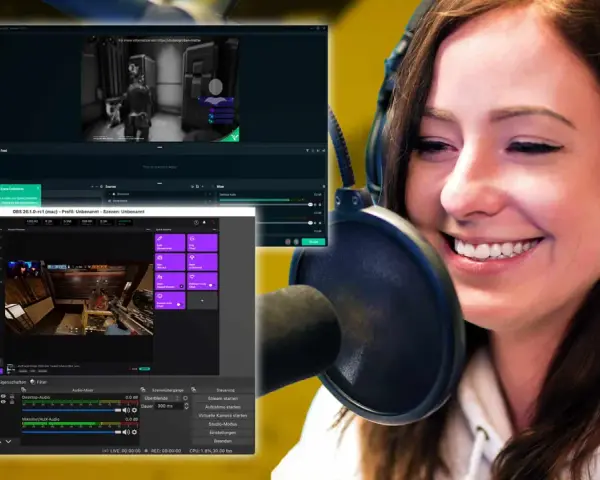Click the game preview in the OBS window
Screen dimensions: 600x480
click(x=79, y=298)
